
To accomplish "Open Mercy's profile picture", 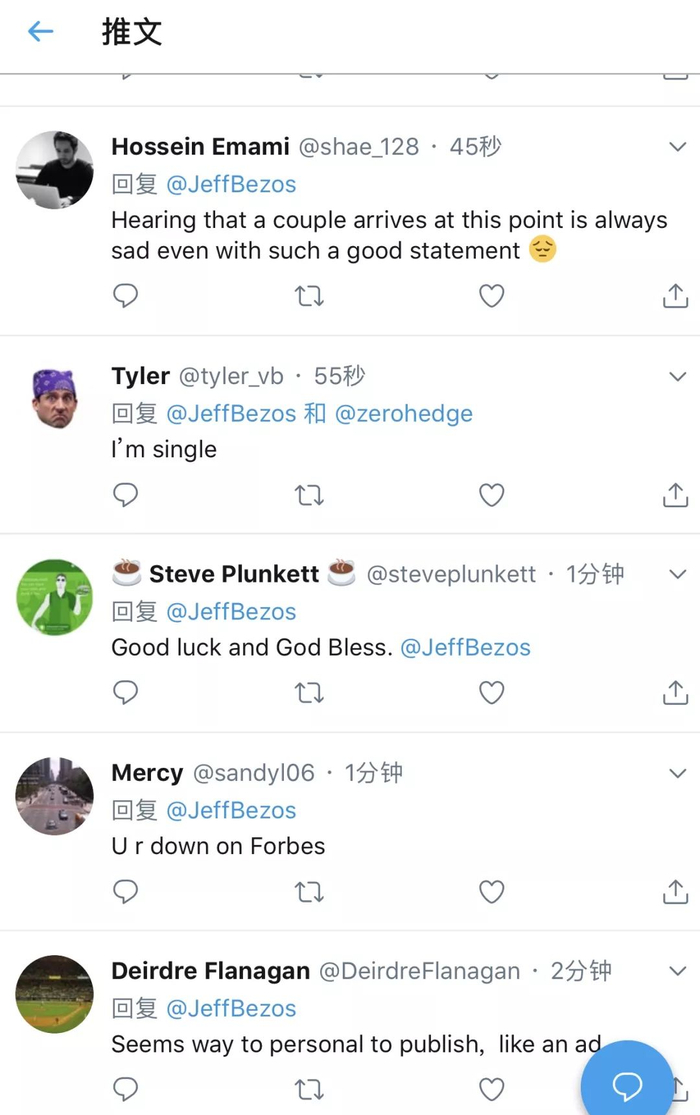I will coord(55,796).
